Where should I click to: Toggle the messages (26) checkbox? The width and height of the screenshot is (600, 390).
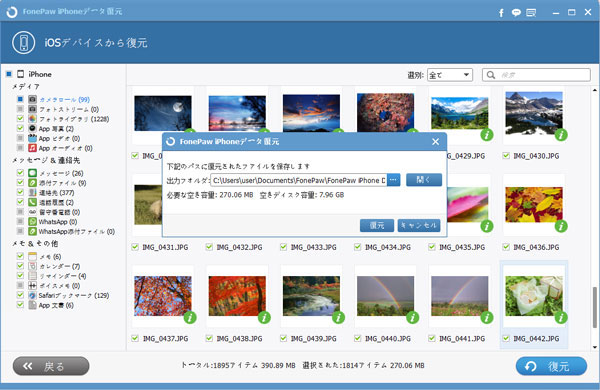point(20,173)
